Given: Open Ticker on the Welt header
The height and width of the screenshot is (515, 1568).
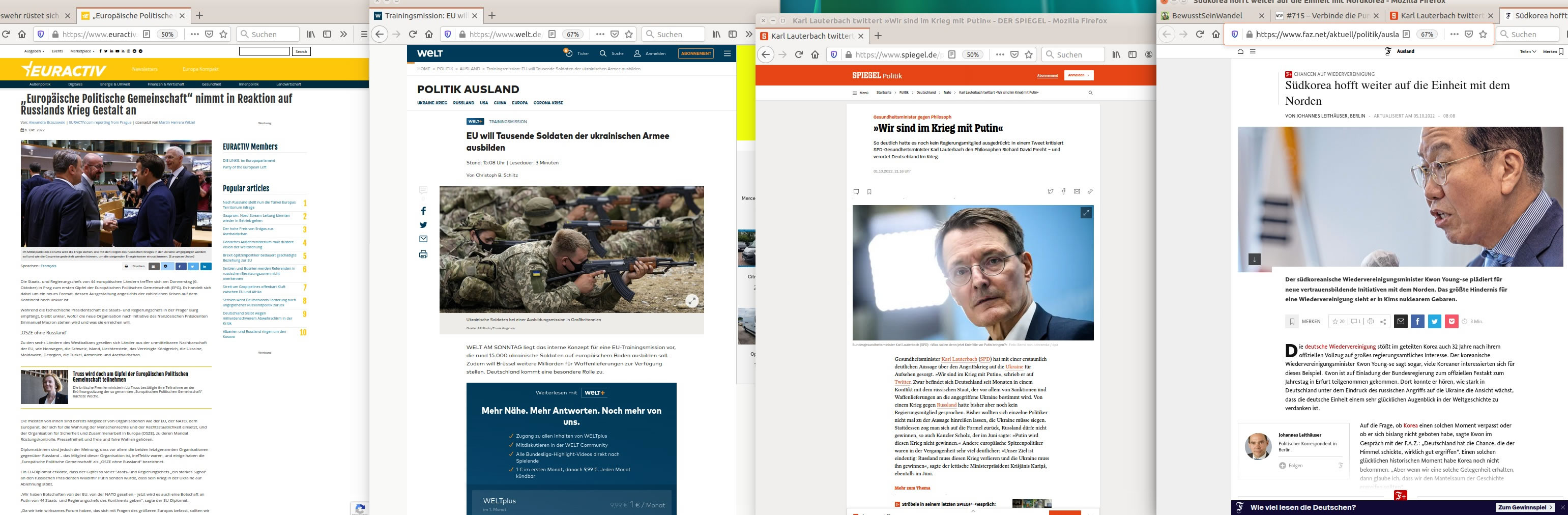Looking at the screenshot, I should point(577,53).
